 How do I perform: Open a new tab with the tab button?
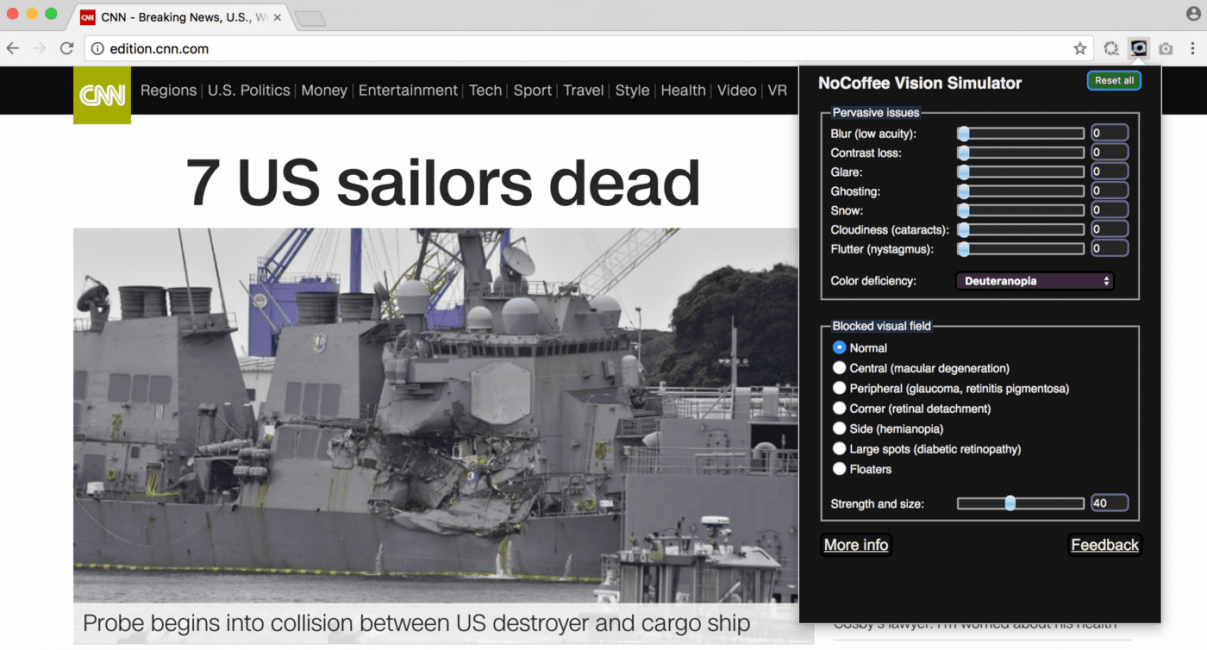click(310, 18)
